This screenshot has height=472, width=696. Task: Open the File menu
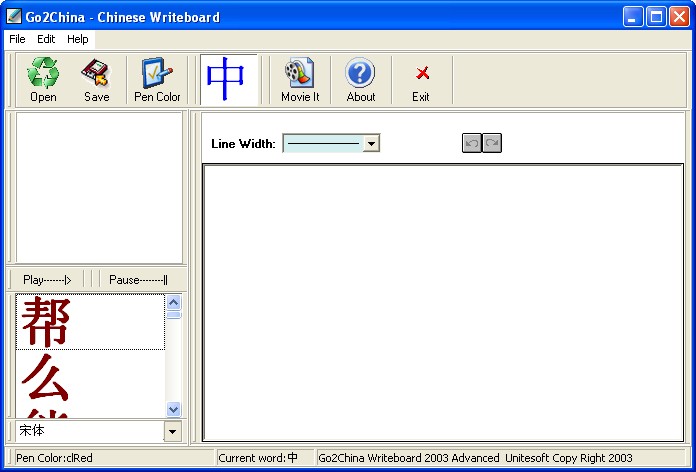point(17,39)
